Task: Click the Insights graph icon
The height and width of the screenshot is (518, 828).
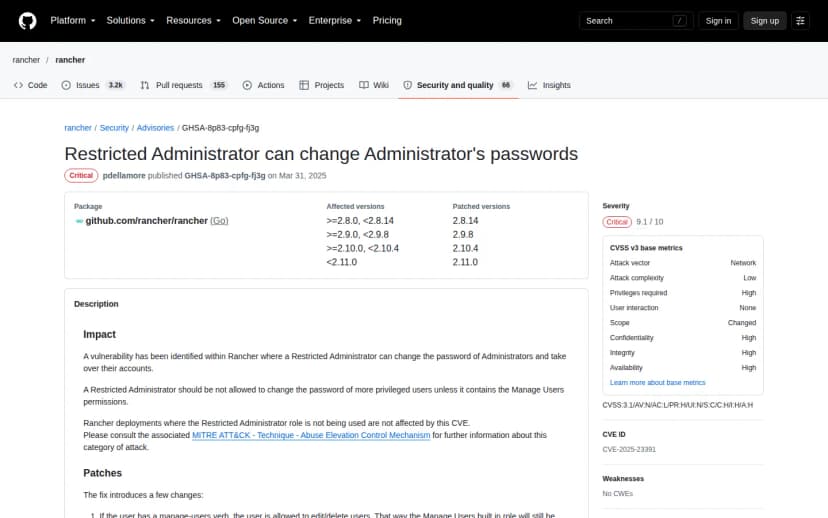Action: [532, 85]
